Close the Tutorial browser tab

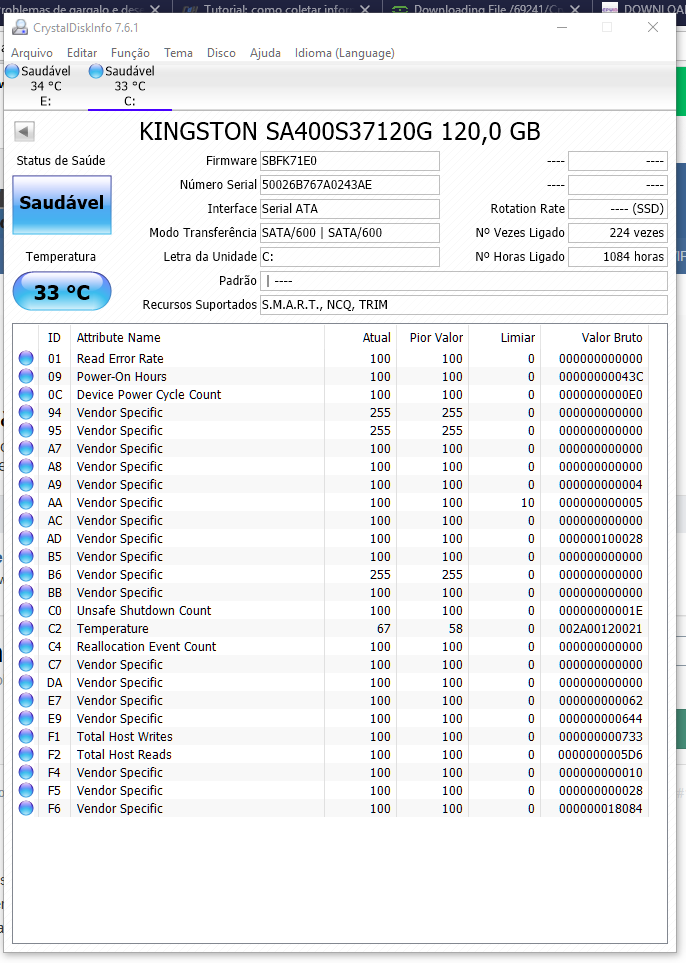click(365, 9)
